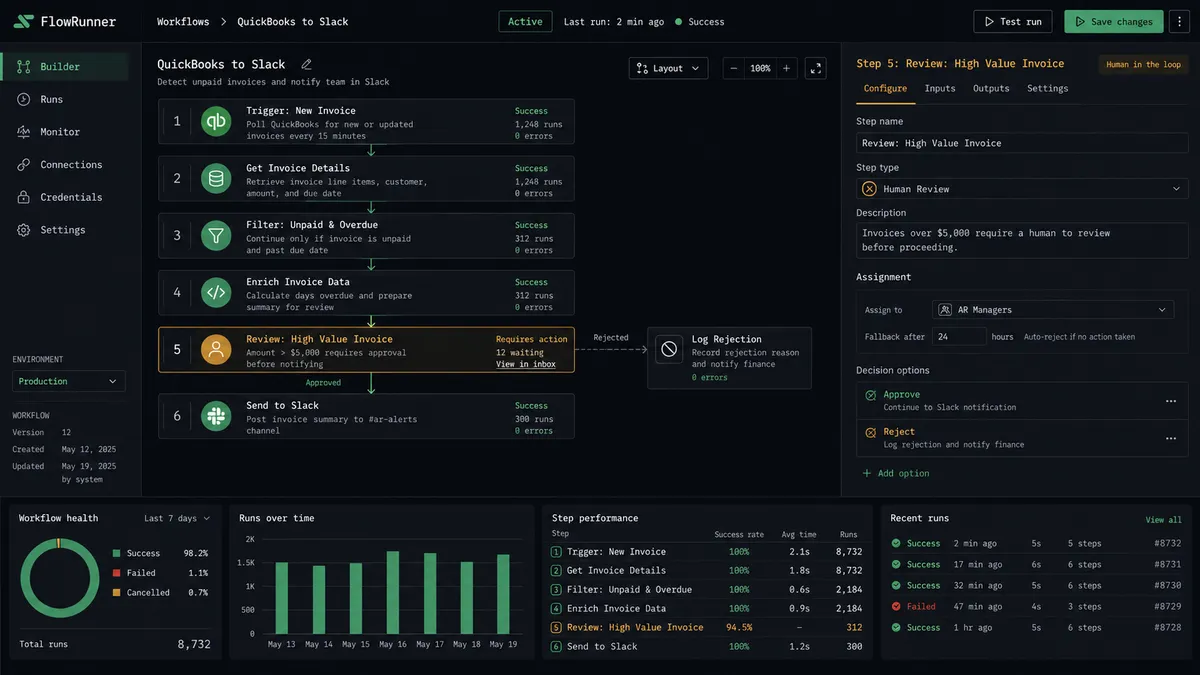This screenshot has height=675, width=1200.
Task: Switch to the Configure tab
Action: coord(885,88)
